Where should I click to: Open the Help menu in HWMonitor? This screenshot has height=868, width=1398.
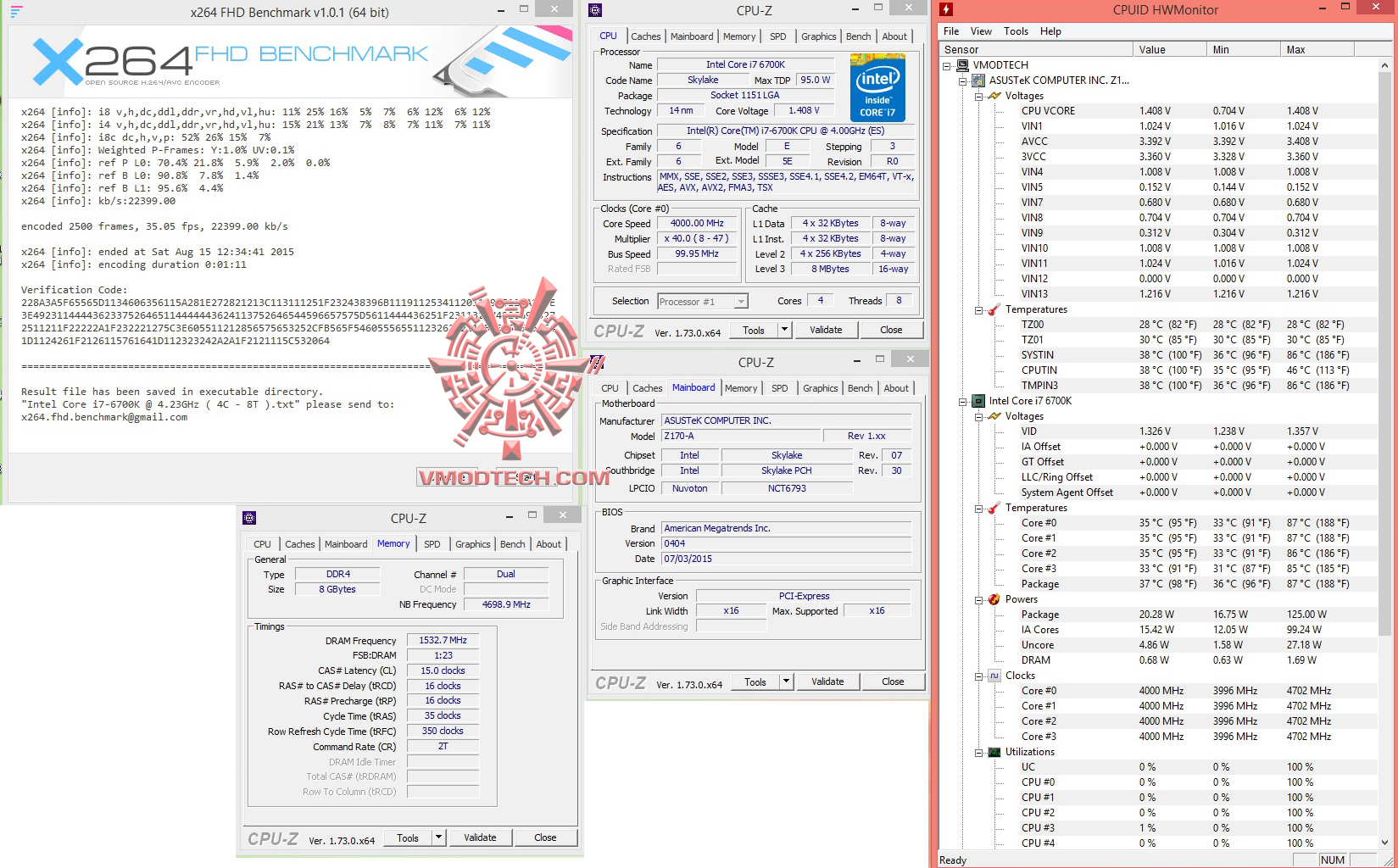(1050, 31)
